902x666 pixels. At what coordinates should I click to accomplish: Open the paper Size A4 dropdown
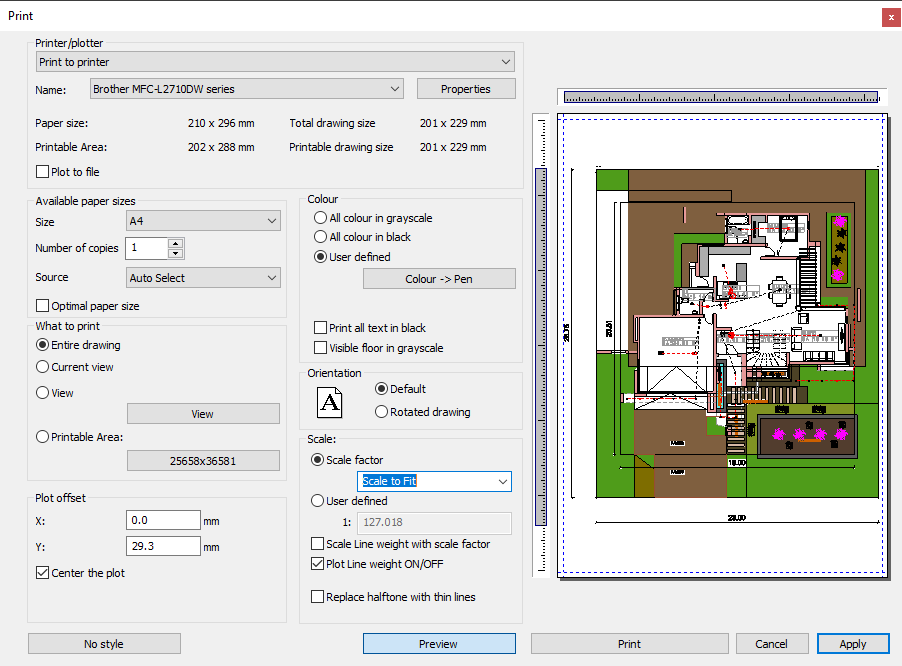203,221
